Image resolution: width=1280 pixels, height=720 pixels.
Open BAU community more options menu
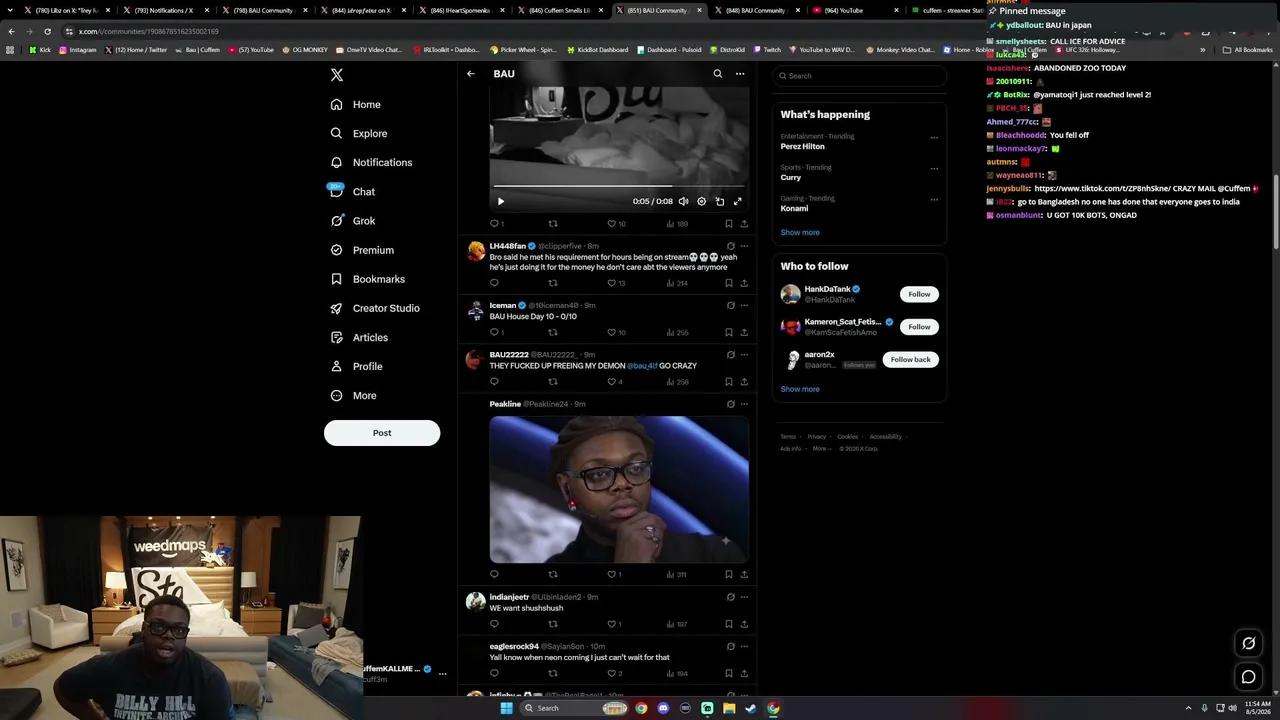[740, 74]
